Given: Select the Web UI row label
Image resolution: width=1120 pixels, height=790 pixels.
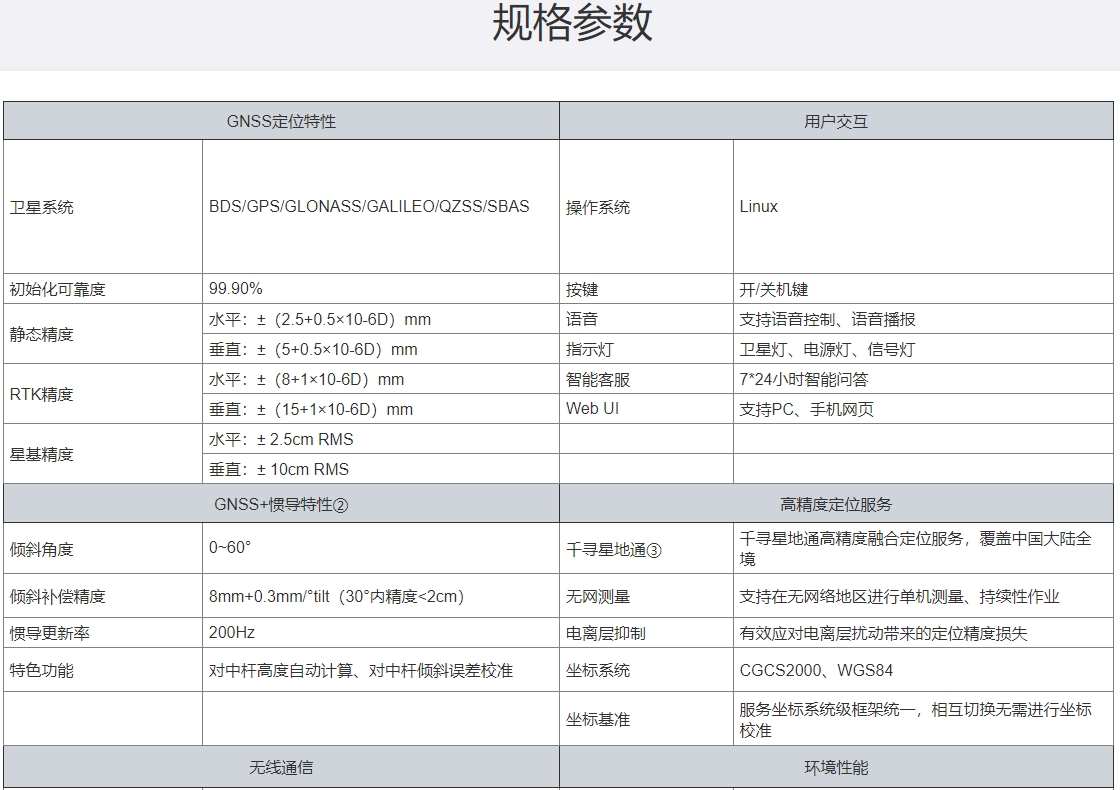Looking at the screenshot, I should click(592, 409).
